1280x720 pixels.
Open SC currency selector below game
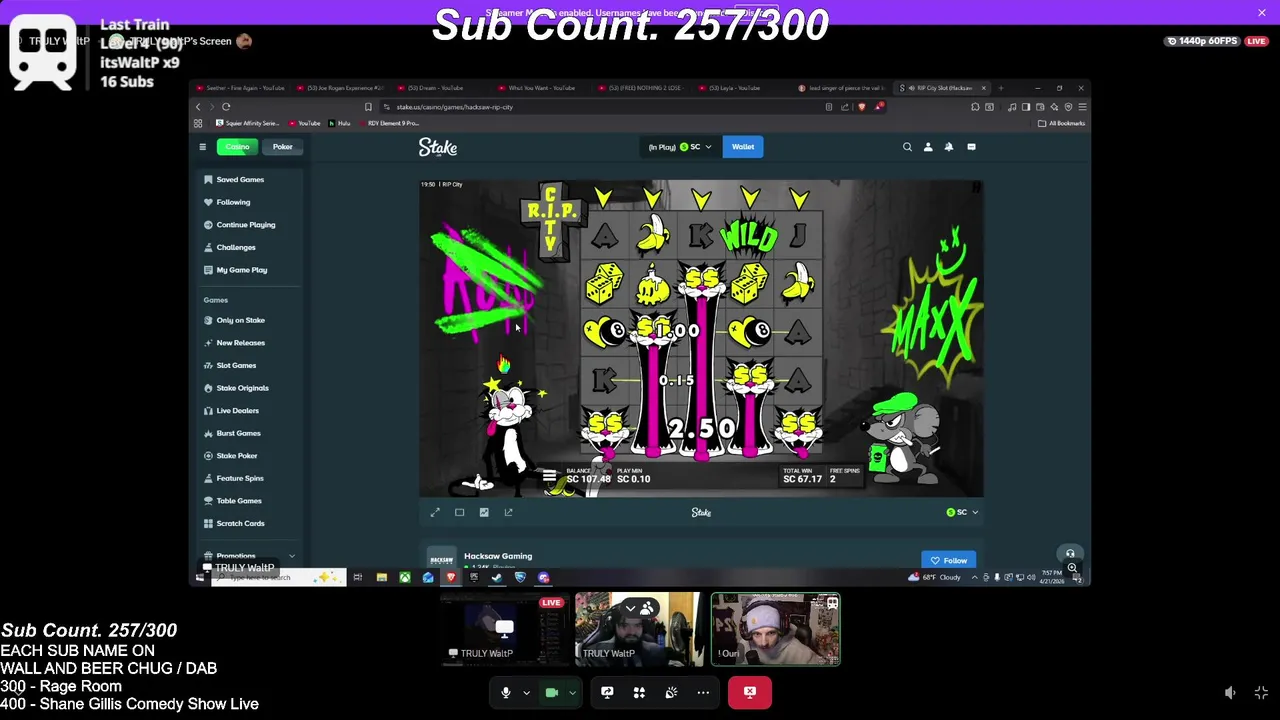[x=962, y=512]
